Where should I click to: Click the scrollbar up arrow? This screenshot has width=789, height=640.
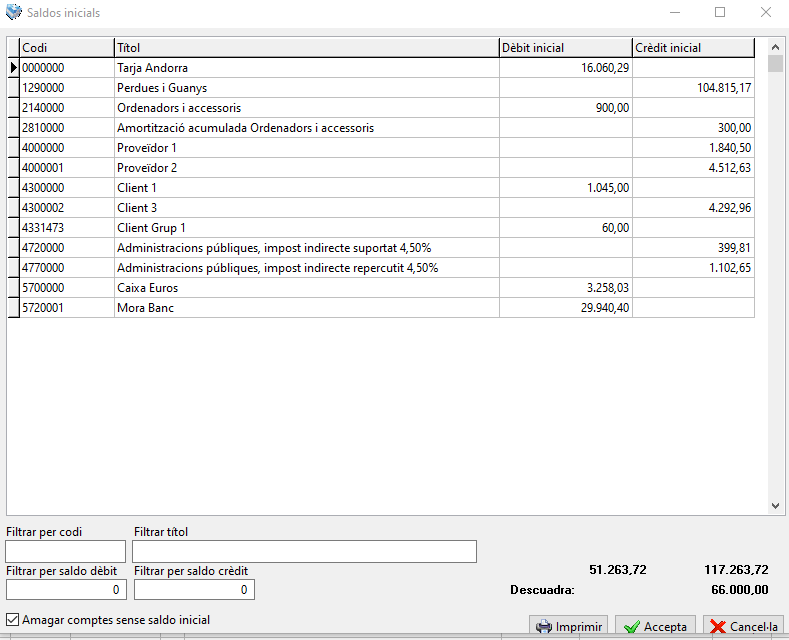tap(775, 47)
